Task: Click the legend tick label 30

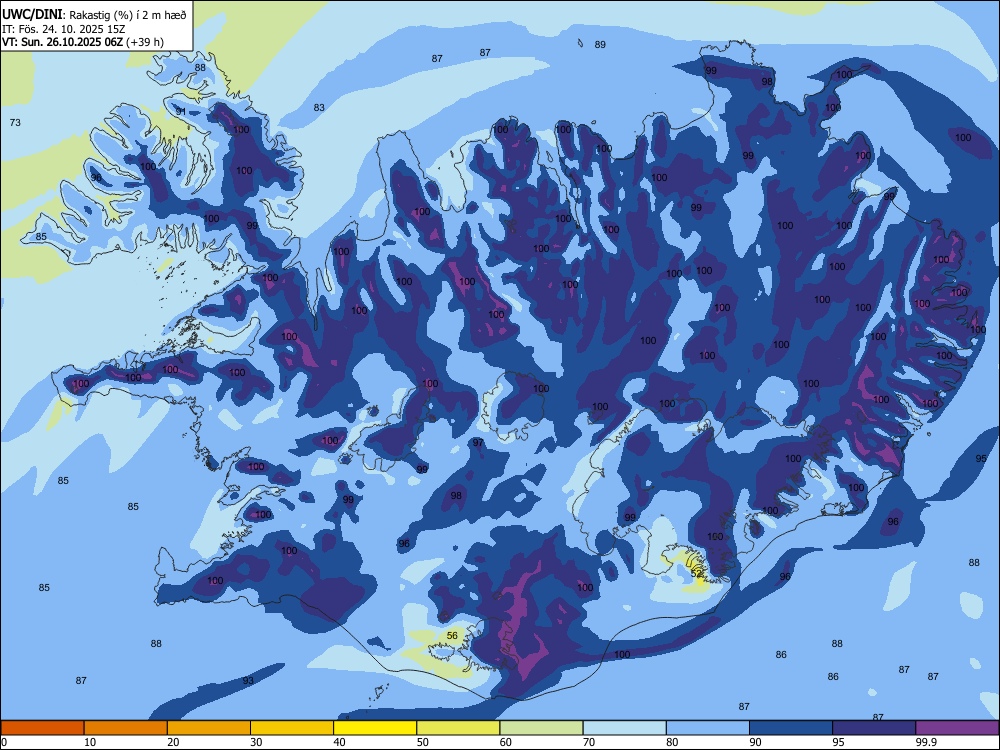Action: pos(256,742)
